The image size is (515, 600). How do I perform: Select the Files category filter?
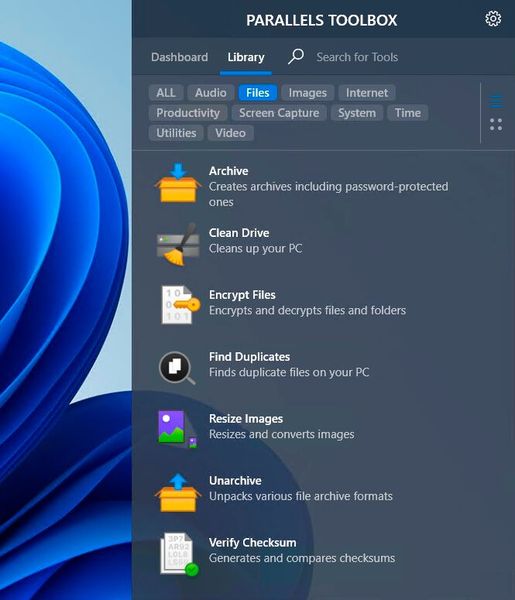coord(258,93)
